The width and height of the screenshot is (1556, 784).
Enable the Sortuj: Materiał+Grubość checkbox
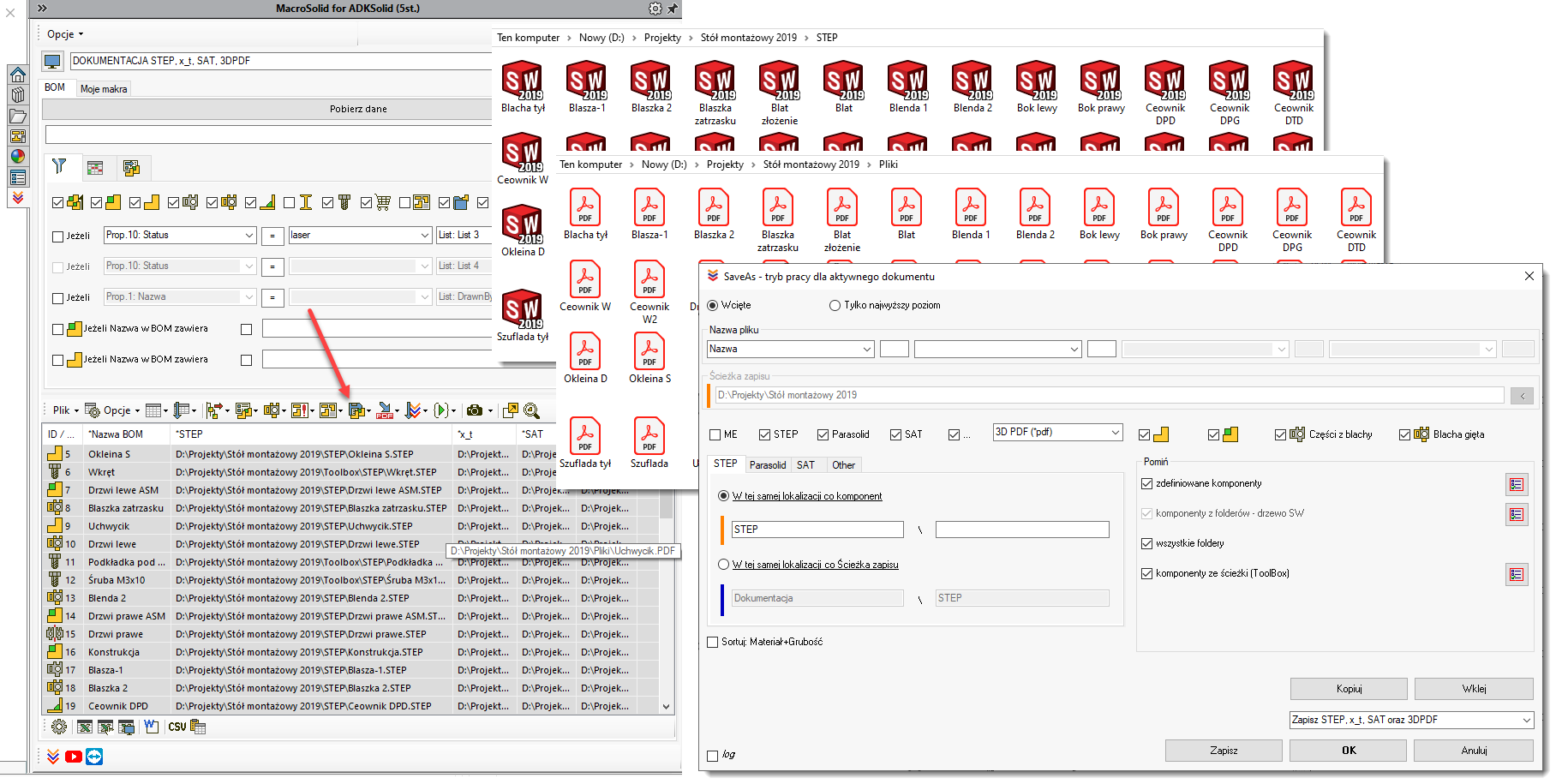point(712,642)
